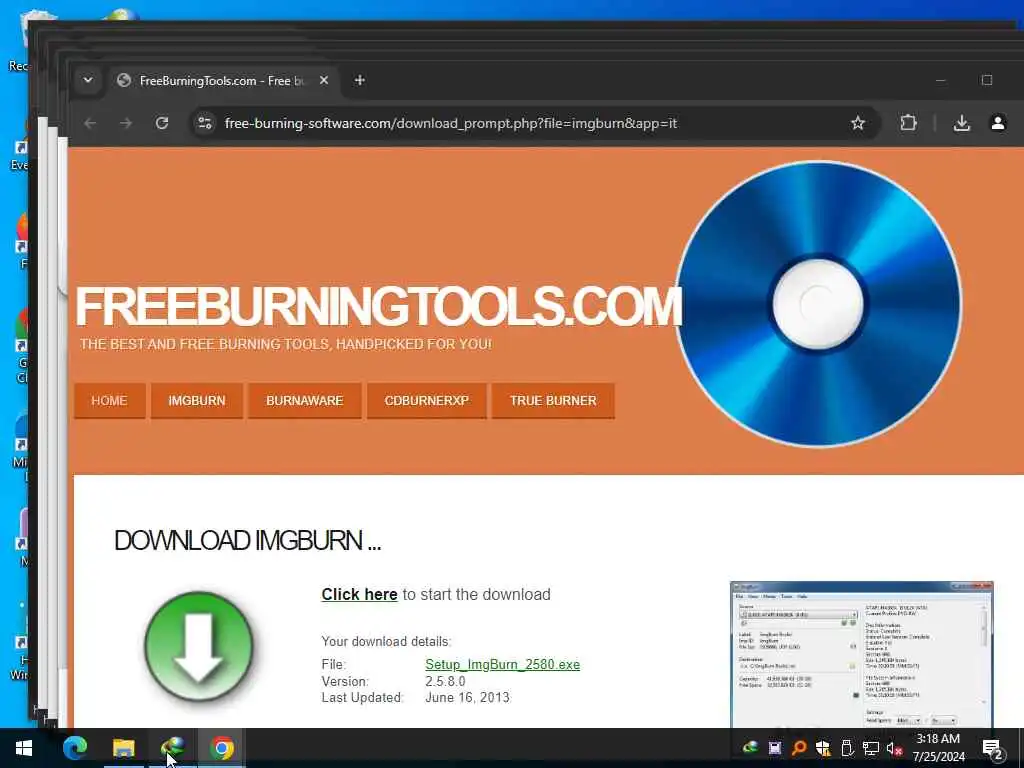Go back using Chrome's back arrow
1024x768 pixels.
[90, 123]
